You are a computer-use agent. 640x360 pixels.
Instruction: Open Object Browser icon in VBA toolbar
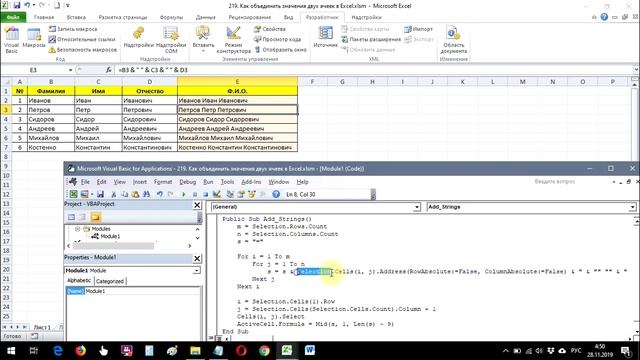251,194
